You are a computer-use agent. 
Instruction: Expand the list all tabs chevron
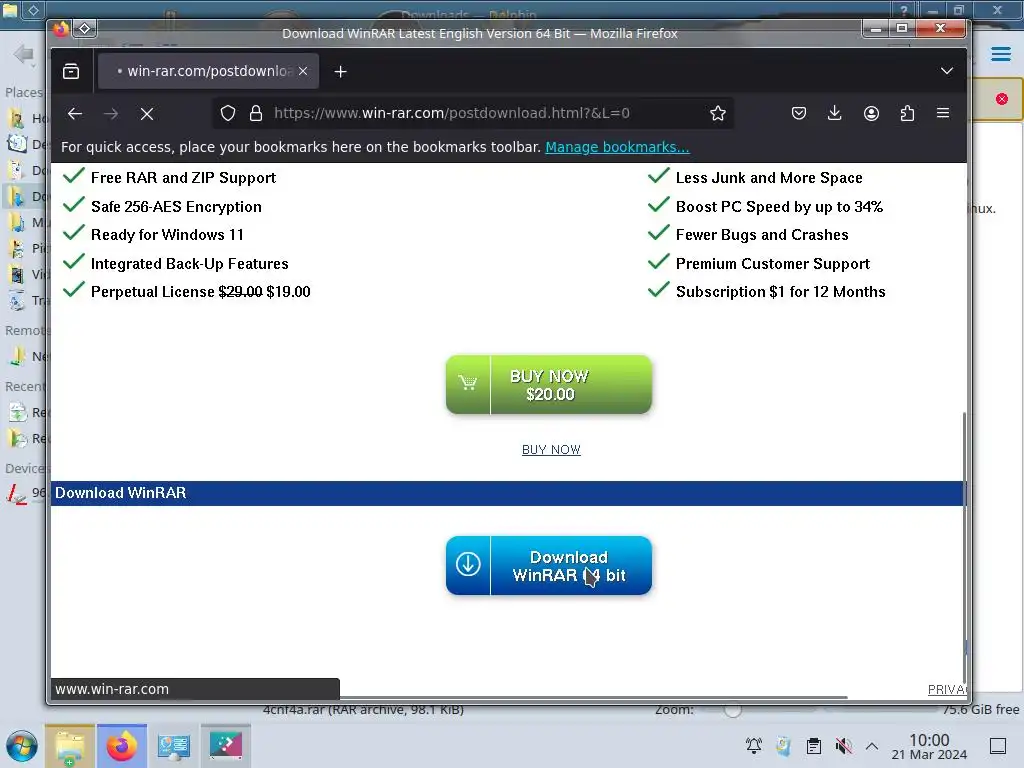point(947,71)
